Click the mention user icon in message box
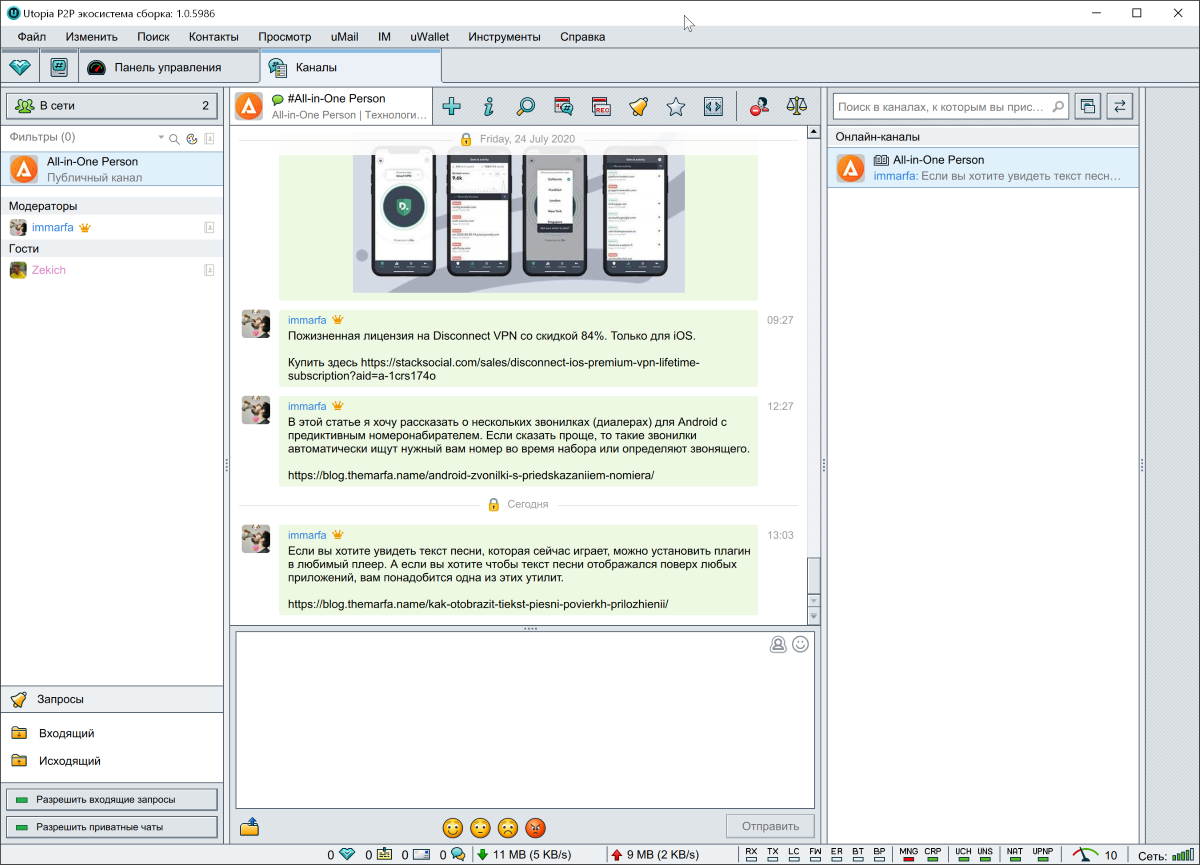Viewport: 1200px width, 865px height. click(x=778, y=645)
